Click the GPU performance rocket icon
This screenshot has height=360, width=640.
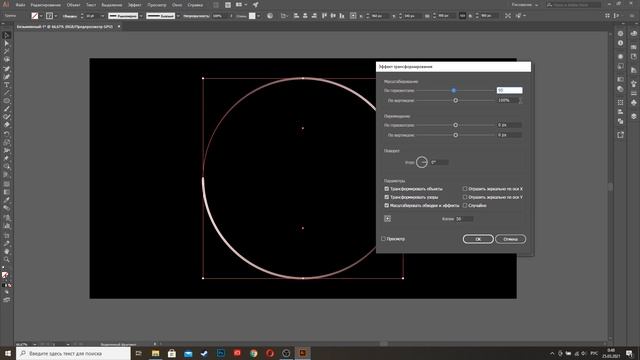point(256,5)
